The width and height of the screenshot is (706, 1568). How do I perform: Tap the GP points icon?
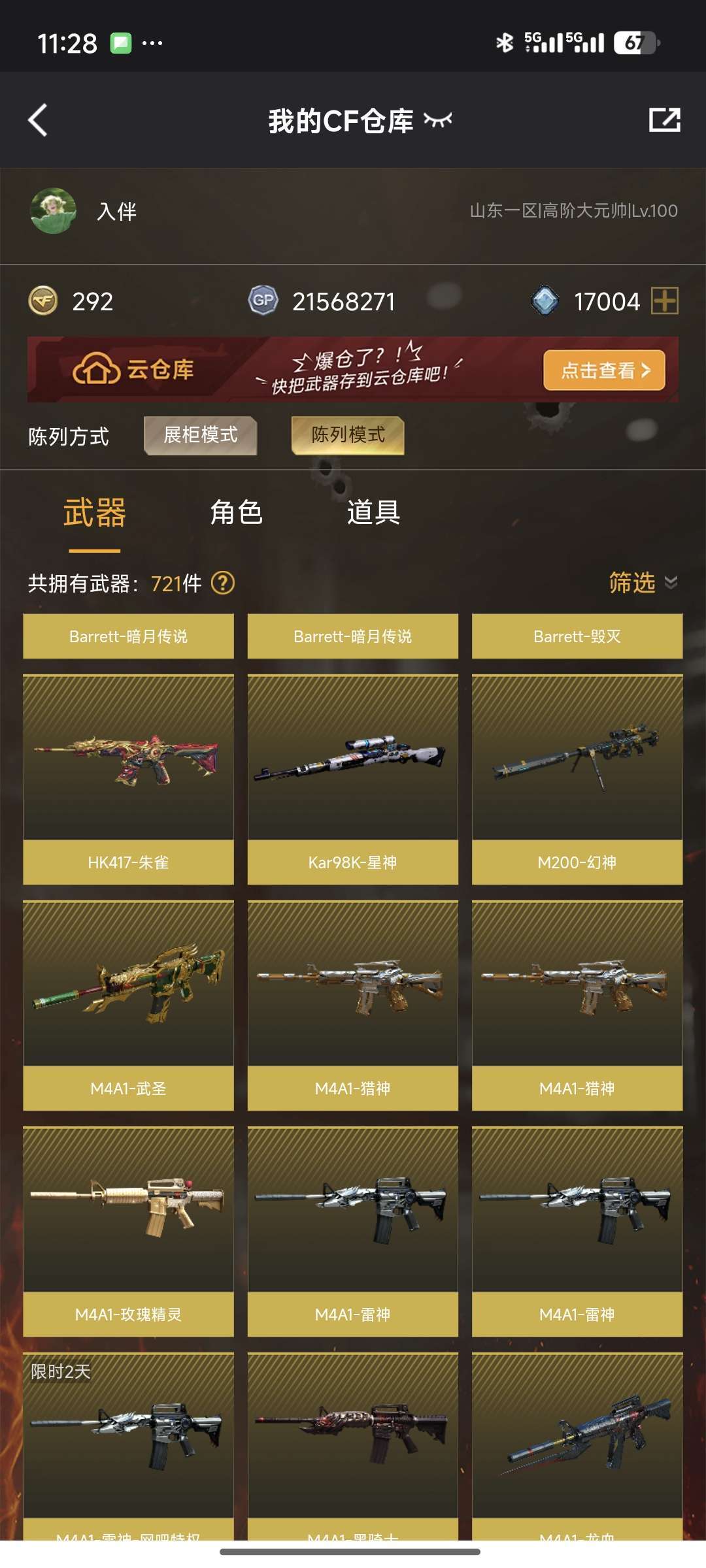coord(263,301)
